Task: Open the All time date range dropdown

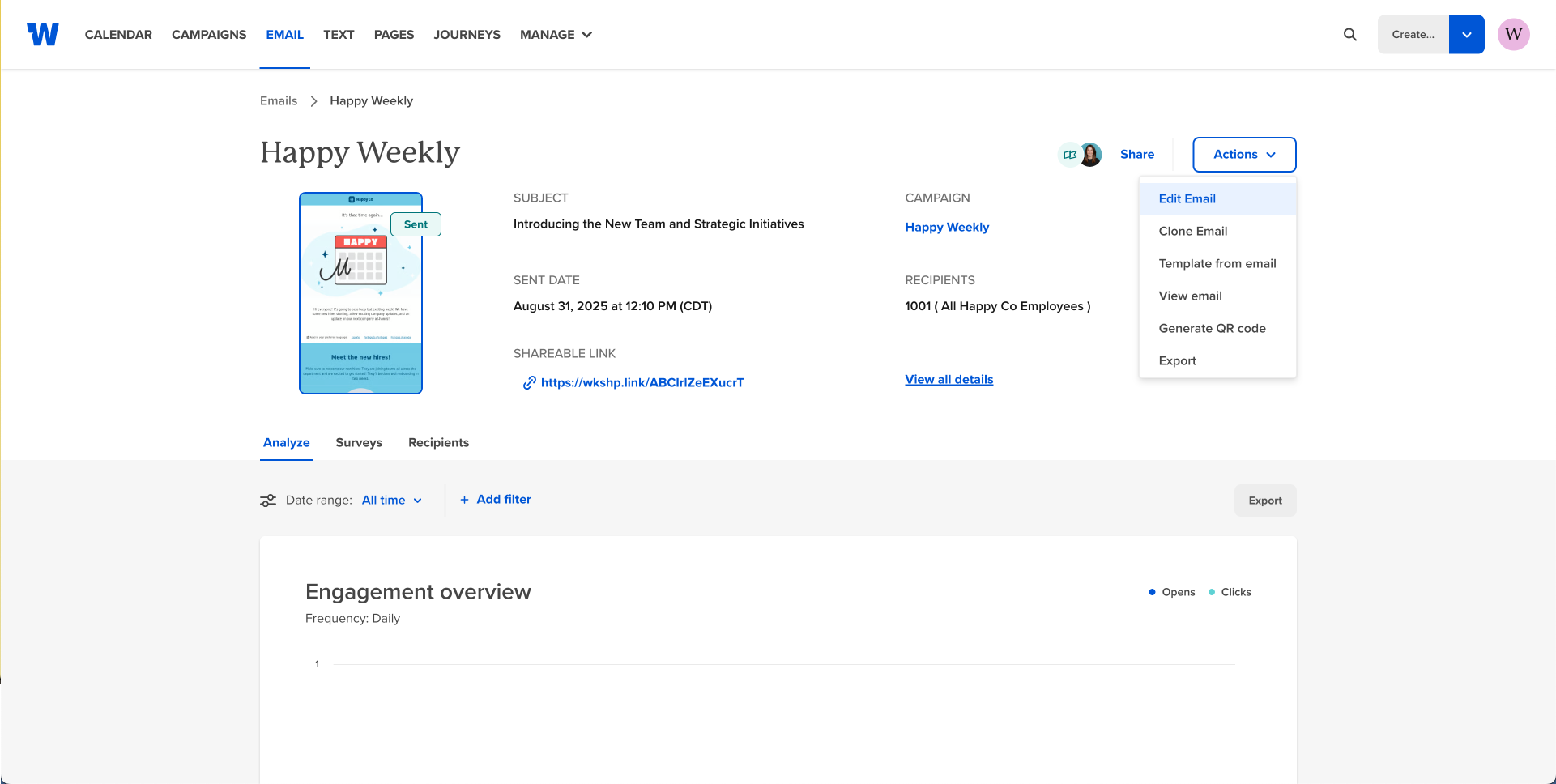Action: (x=392, y=501)
